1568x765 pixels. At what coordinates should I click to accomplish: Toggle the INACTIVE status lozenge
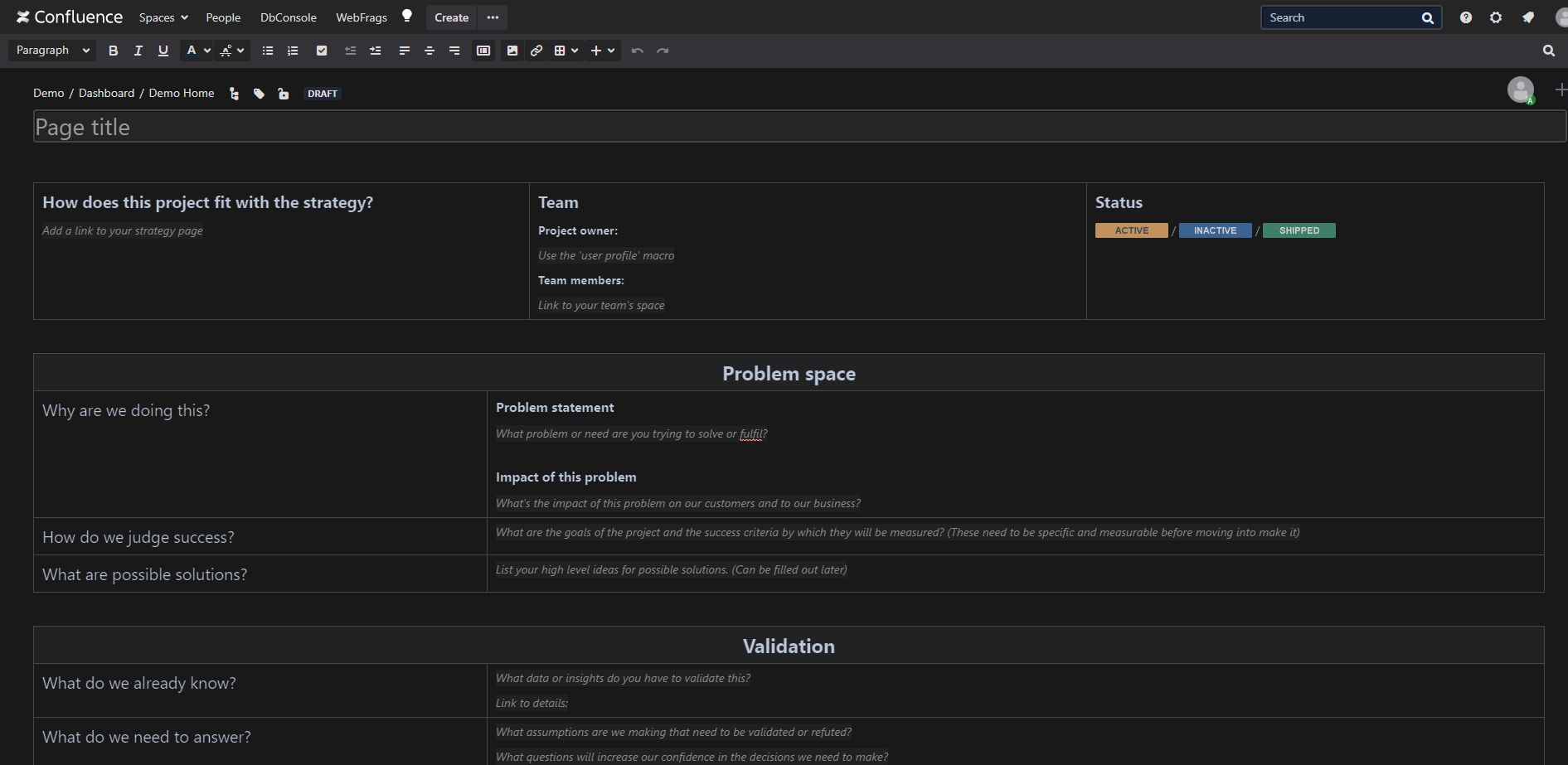tap(1215, 230)
